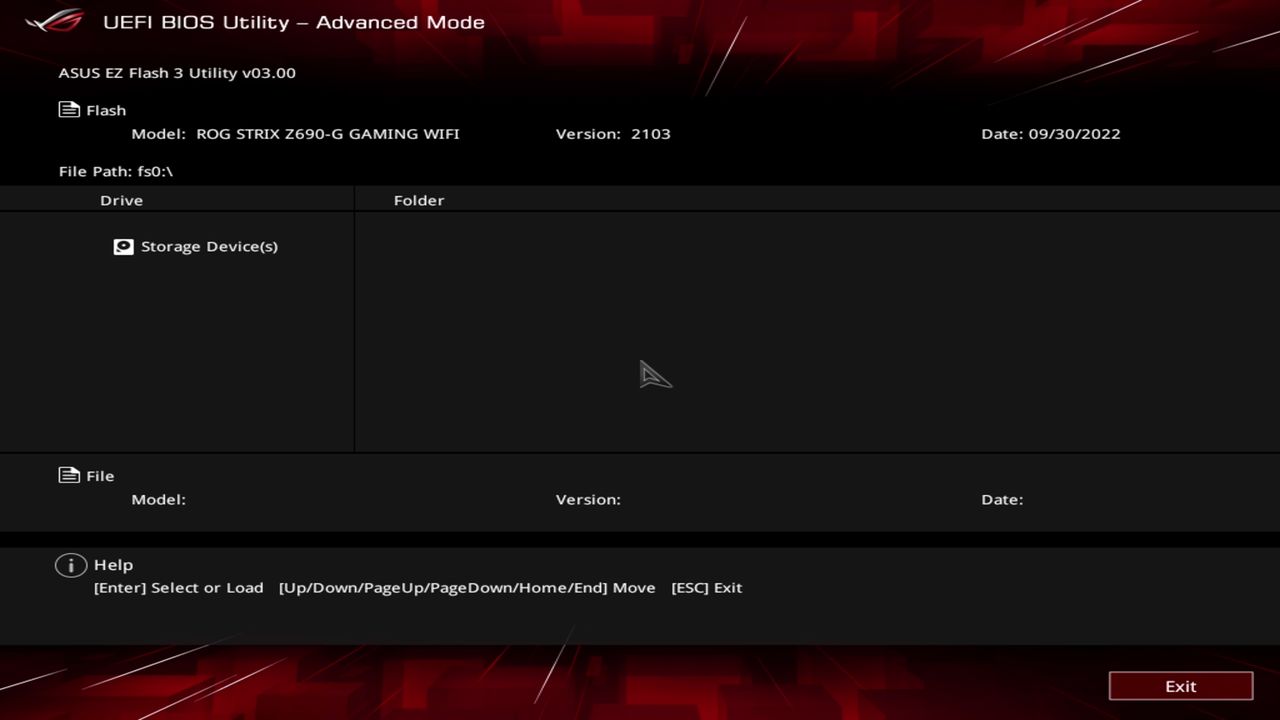Image resolution: width=1280 pixels, height=720 pixels.
Task: Click the Help section label
Action: [113, 565]
